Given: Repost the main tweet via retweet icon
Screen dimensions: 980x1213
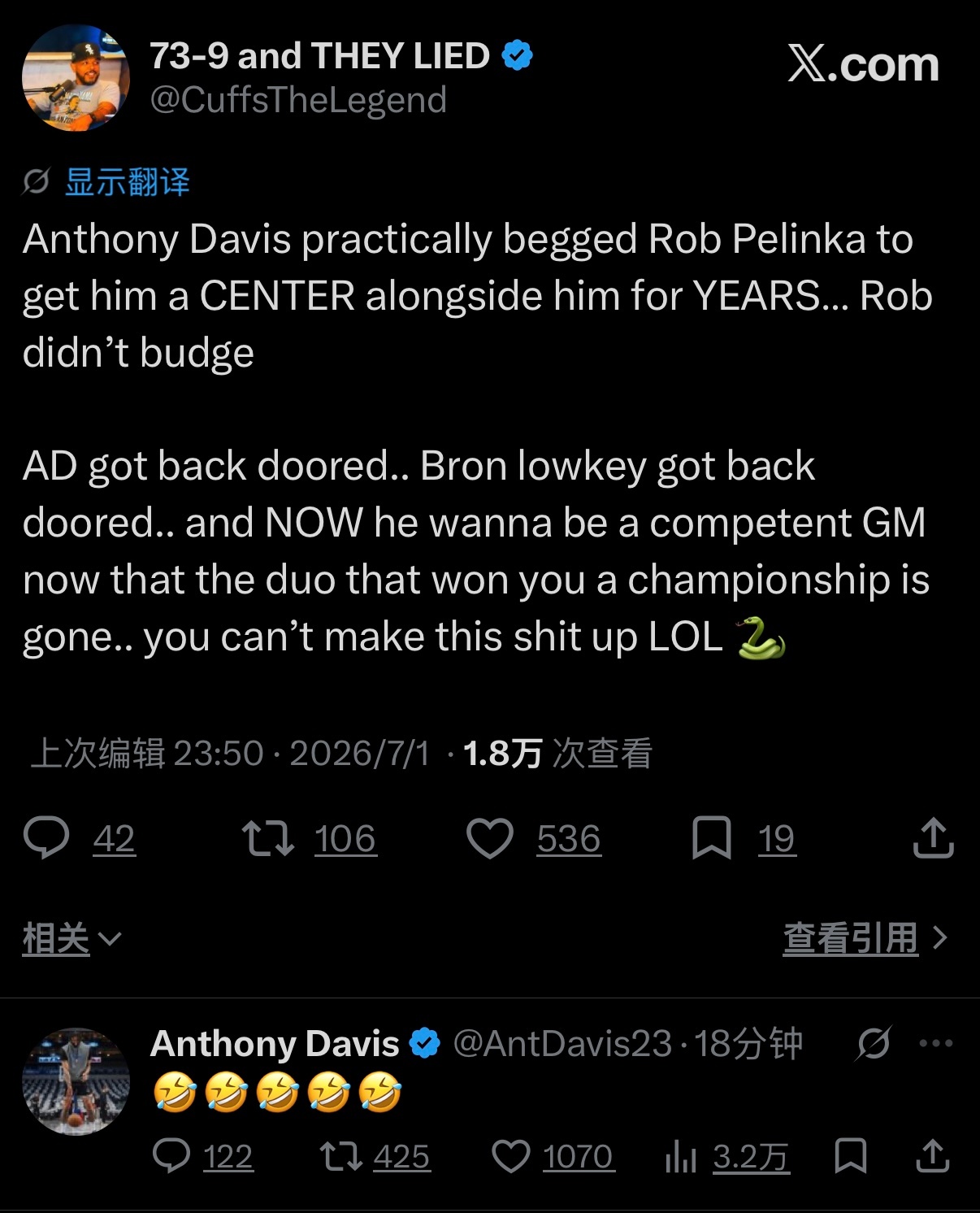Looking at the screenshot, I should click(x=268, y=838).
